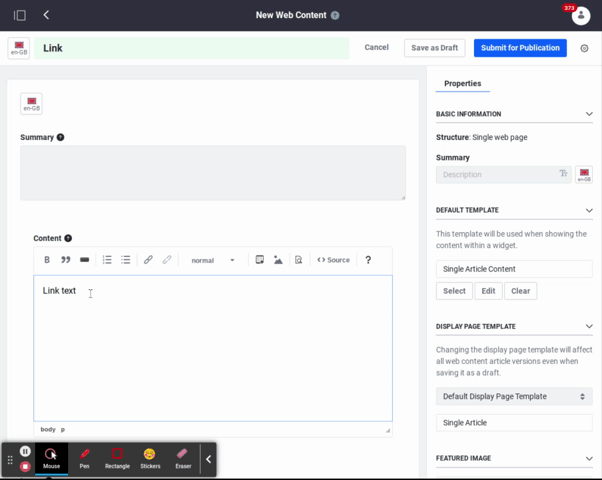602x480 pixels.
Task: Show help for the Summary field
Action: (61, 137)
